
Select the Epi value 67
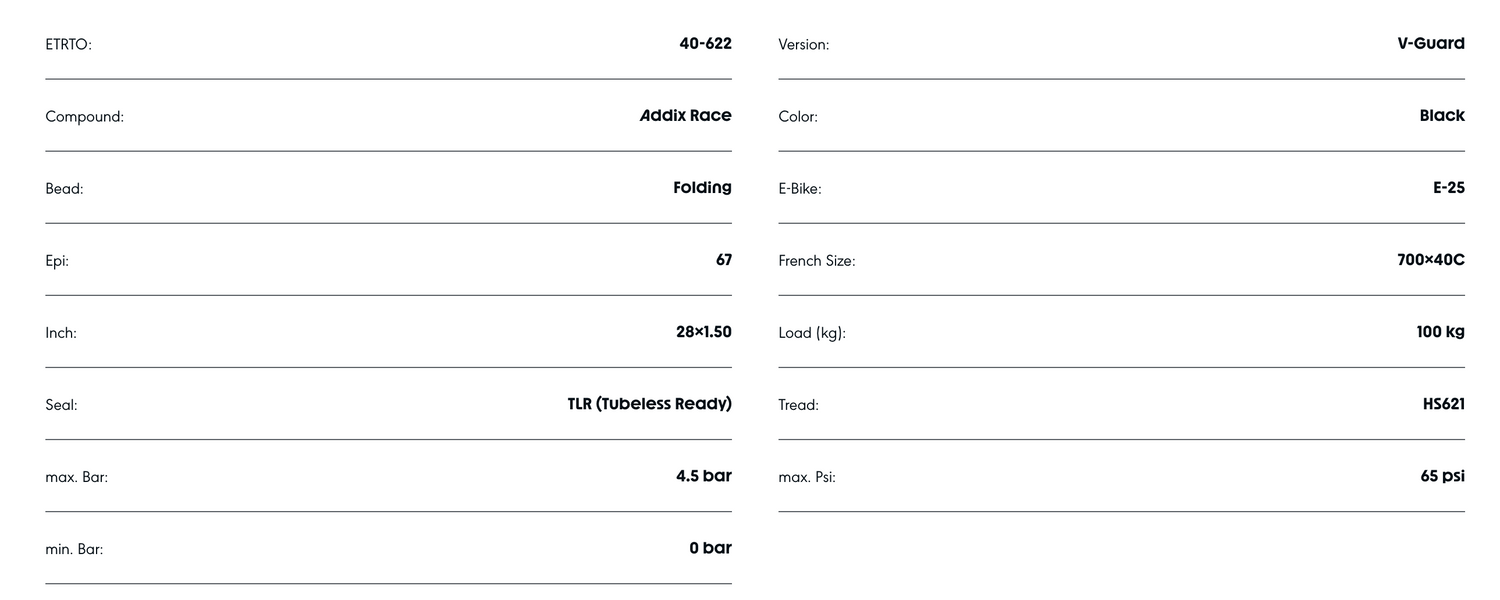(x=724, y=260)
